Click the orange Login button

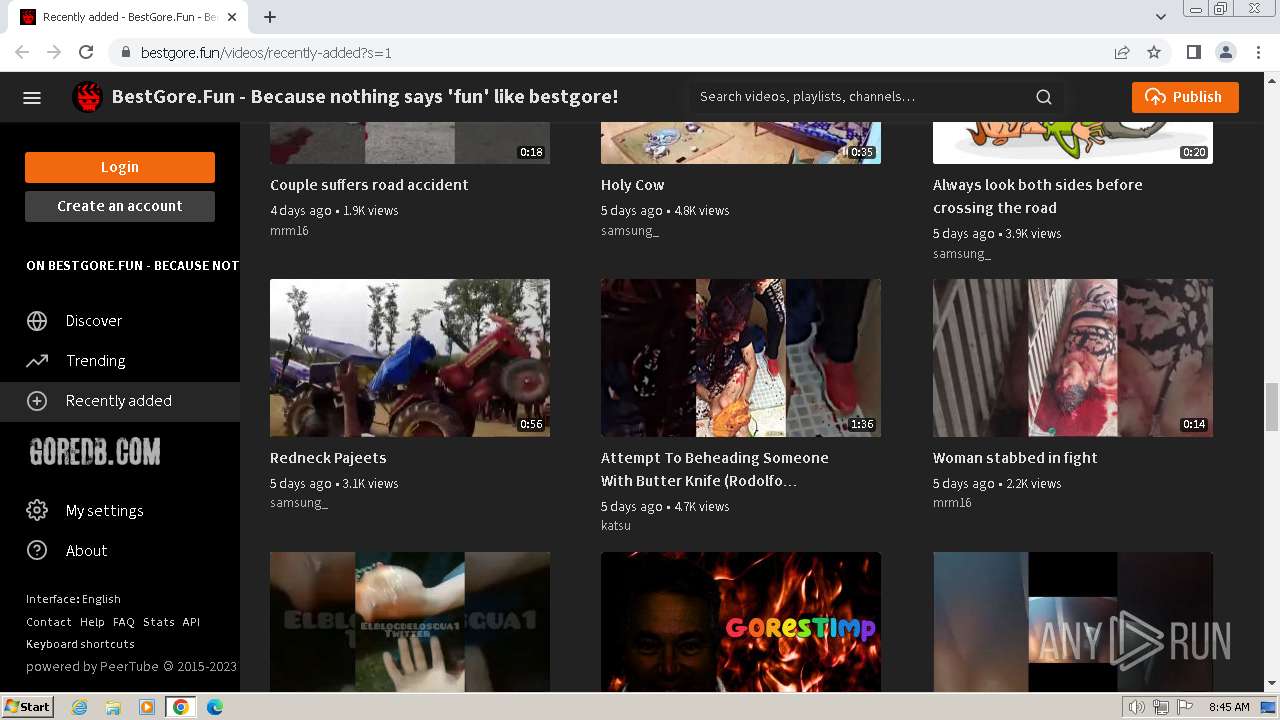click(x=120, y=167)
